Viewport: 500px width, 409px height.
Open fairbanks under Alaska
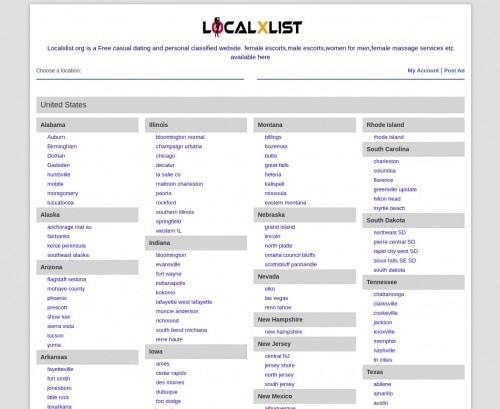tap(58, 236)
